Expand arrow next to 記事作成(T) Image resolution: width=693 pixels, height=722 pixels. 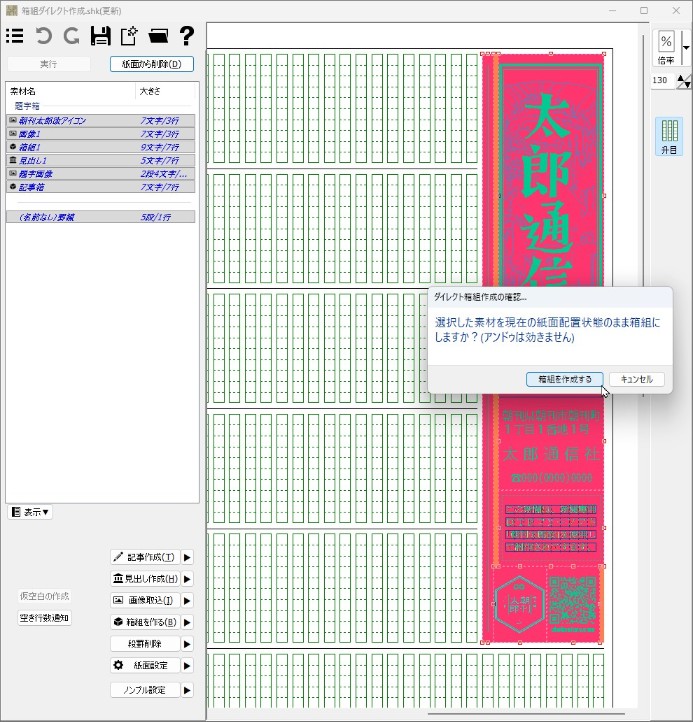pos(186,557)
